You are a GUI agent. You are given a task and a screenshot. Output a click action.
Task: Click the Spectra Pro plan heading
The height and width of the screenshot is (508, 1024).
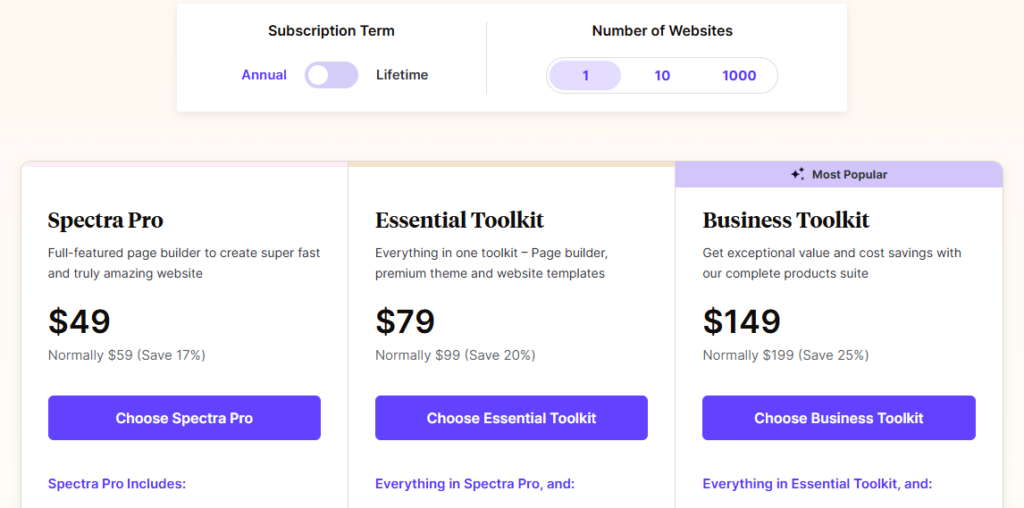[x=105, y=220]
